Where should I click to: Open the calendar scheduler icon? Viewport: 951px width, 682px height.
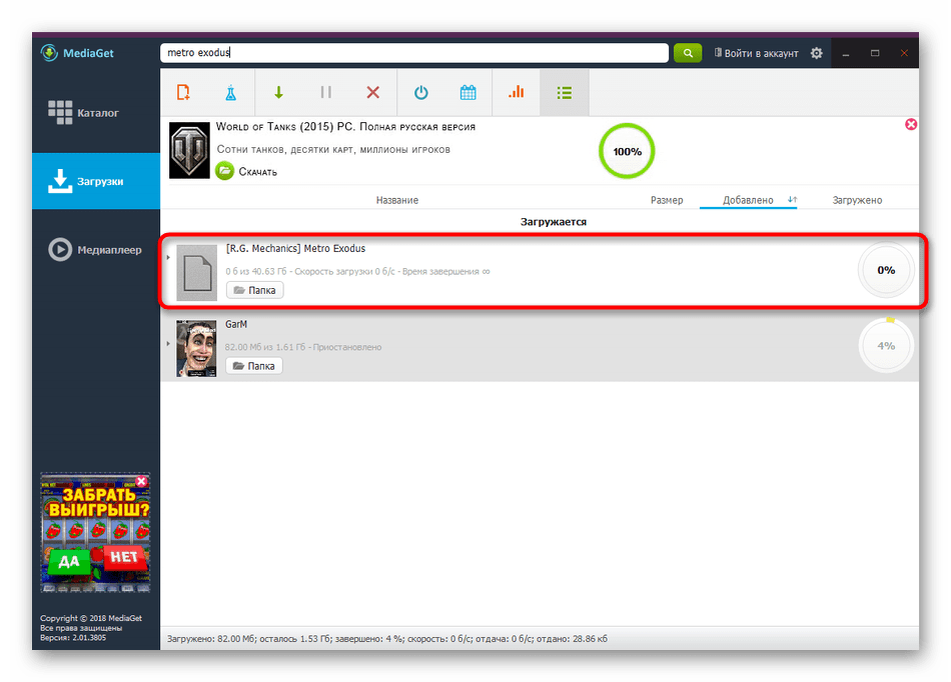468,92
